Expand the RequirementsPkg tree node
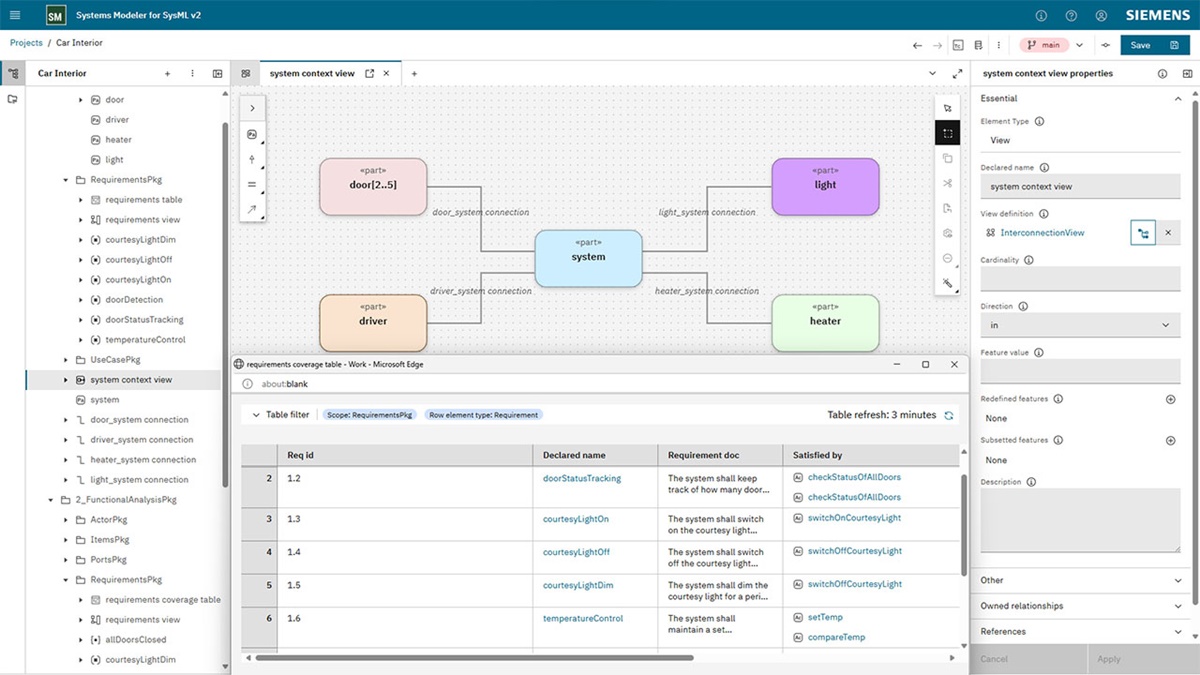This screenshot has width=1200, height=675. [65, 179]
